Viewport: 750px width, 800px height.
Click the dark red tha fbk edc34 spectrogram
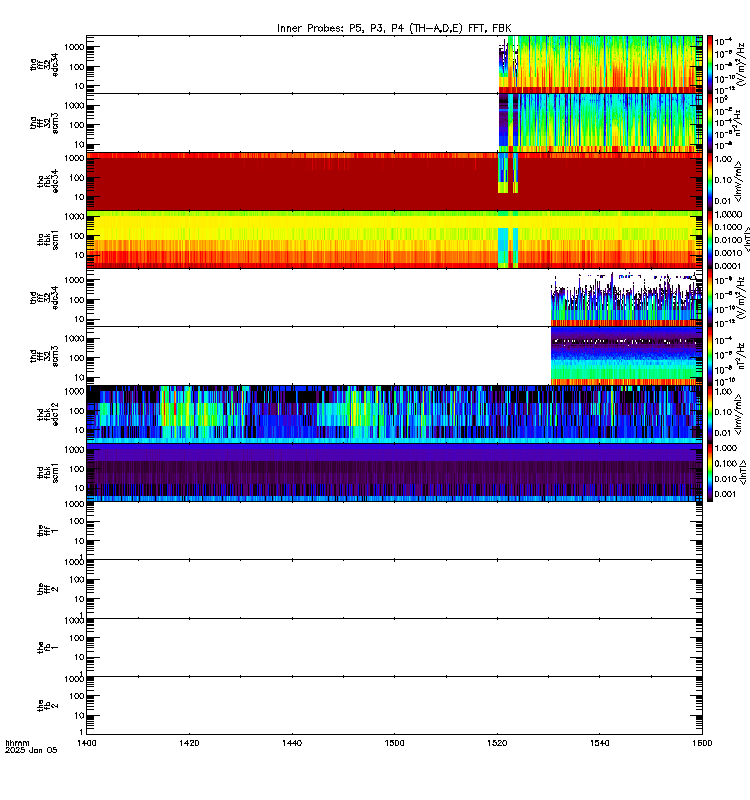(x=394, y=181)
